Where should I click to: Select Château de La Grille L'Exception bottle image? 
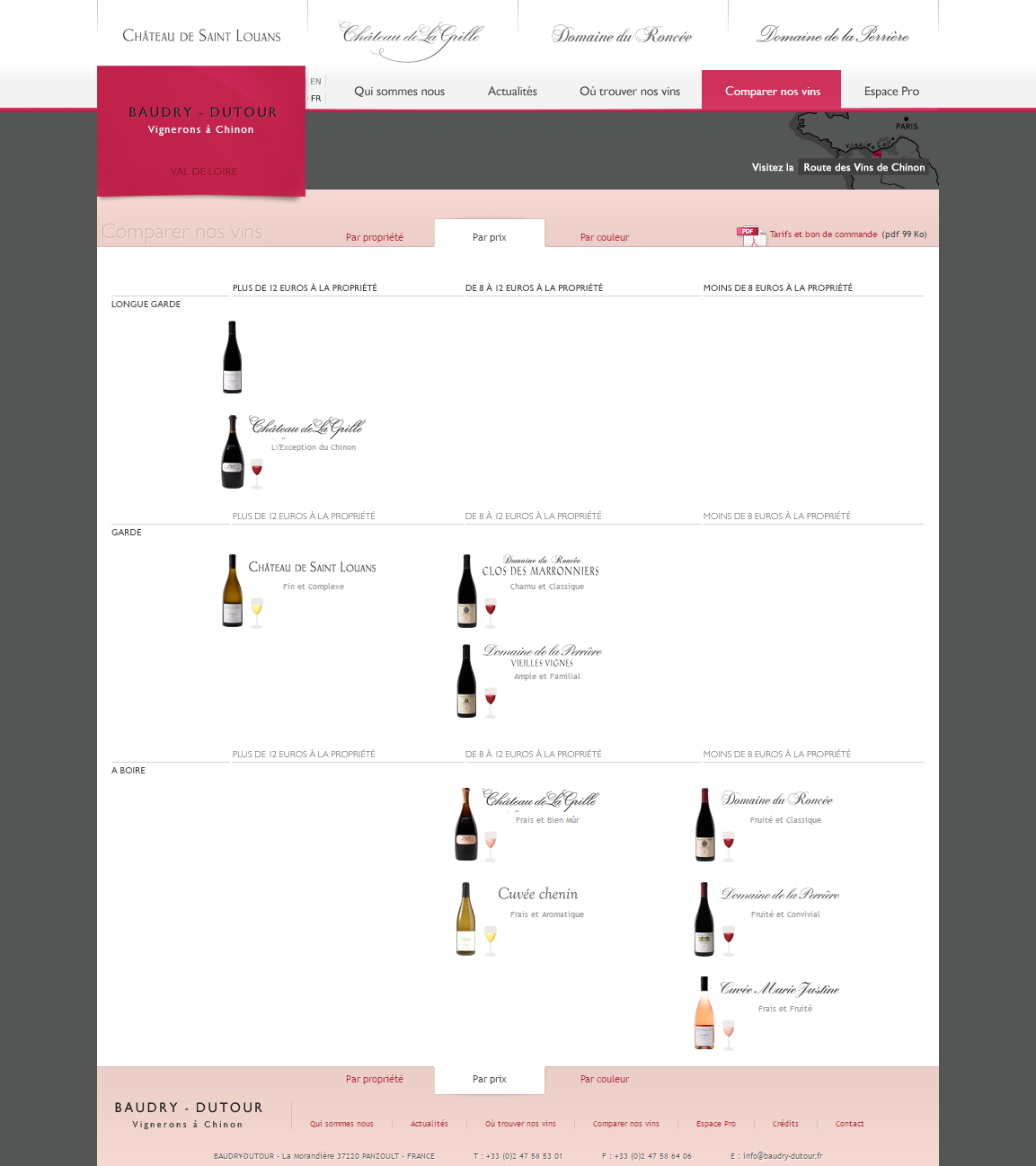(233, 451)
